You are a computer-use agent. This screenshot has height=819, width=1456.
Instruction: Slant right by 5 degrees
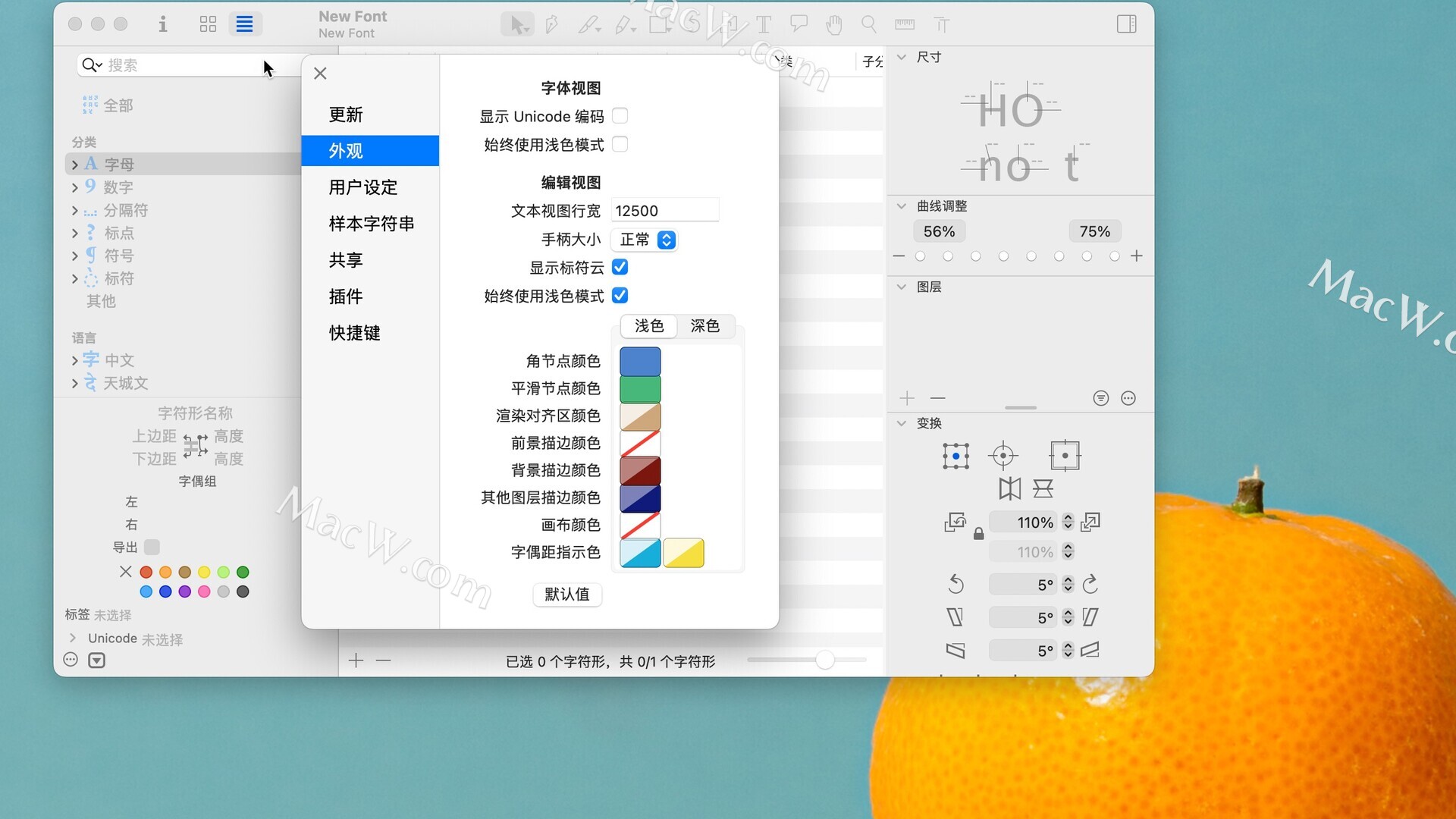1090,617
